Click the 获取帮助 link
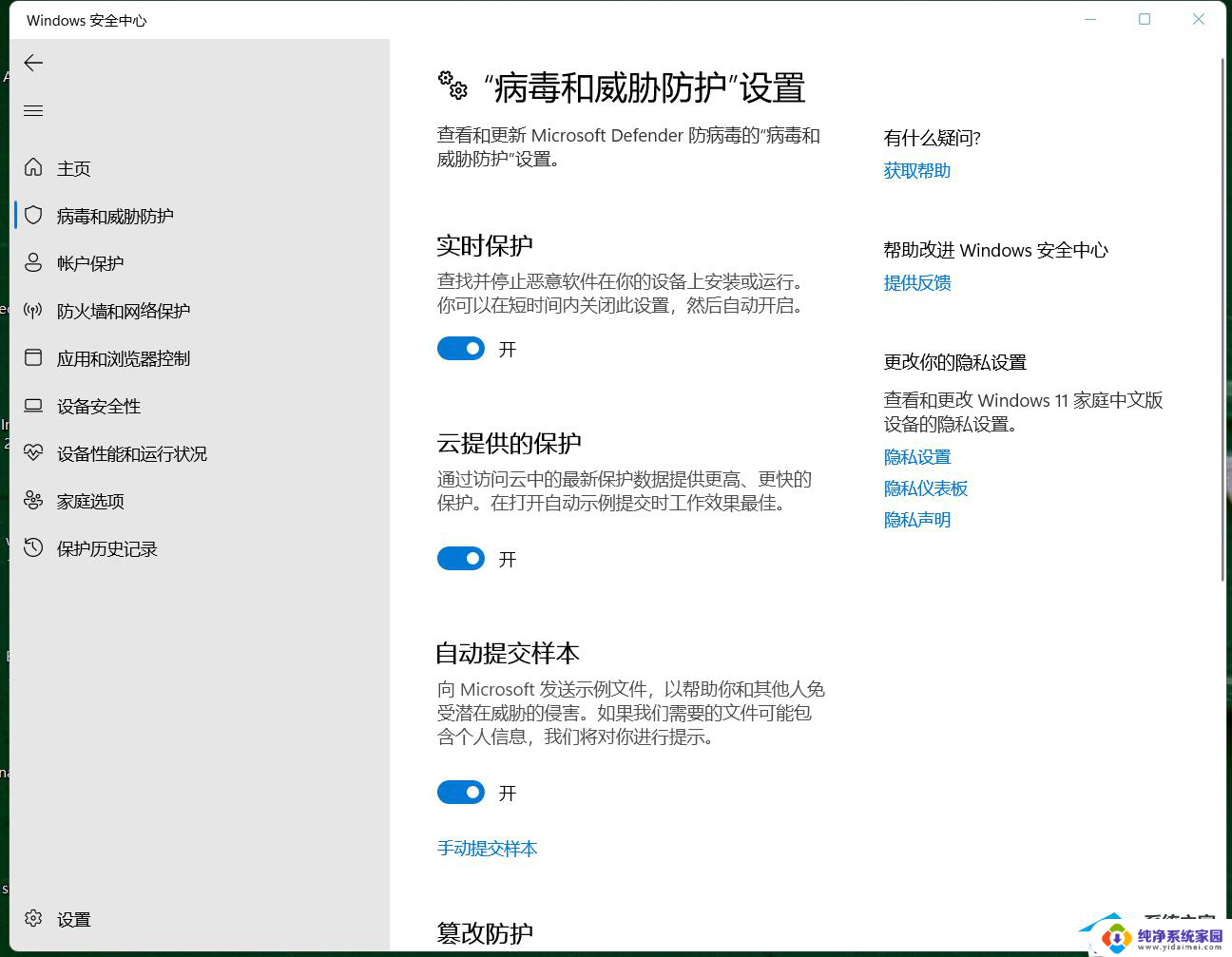The width and height of the screenshot is (1232, 957). coord(916,171)
